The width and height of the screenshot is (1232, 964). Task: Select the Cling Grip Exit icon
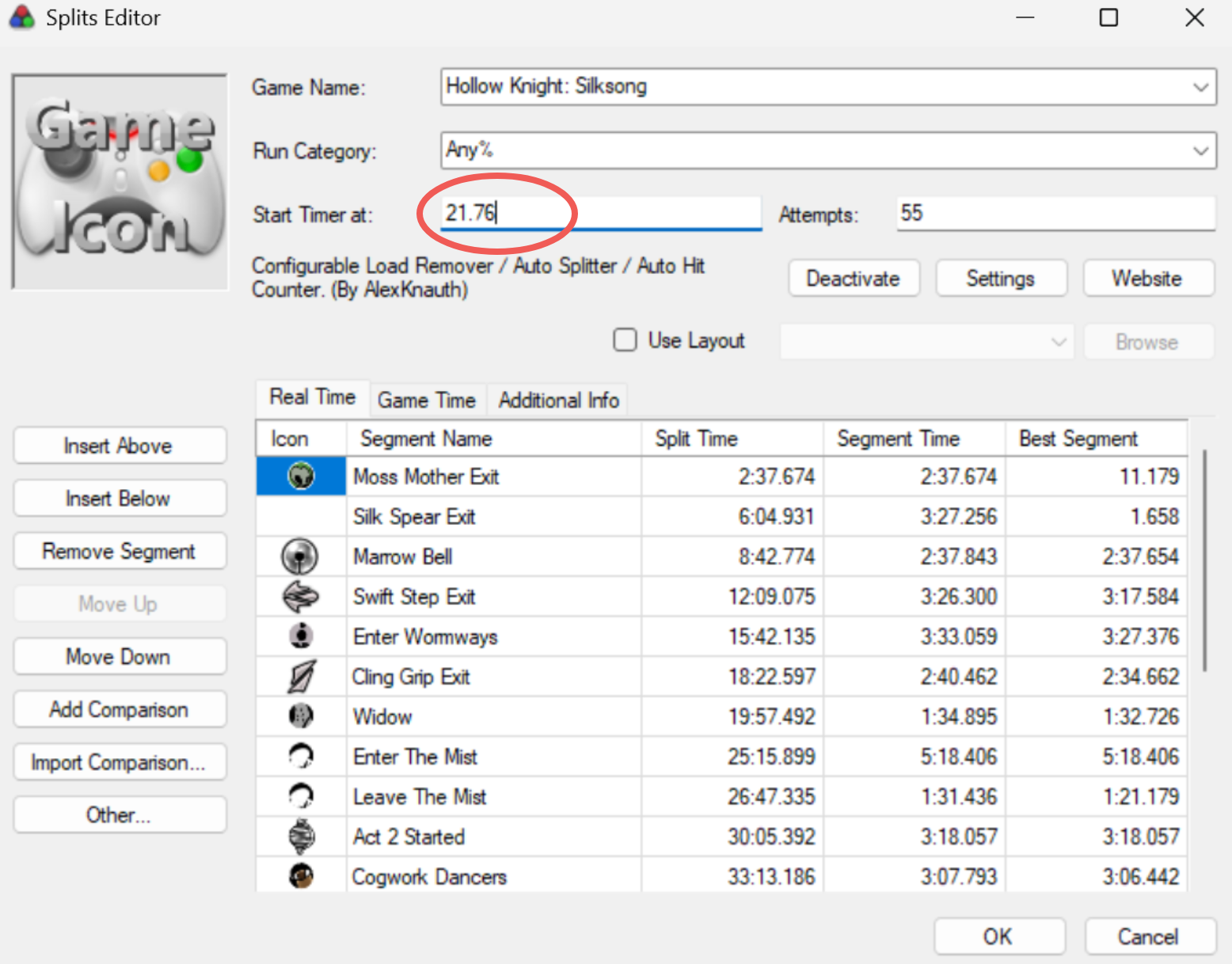301,677
